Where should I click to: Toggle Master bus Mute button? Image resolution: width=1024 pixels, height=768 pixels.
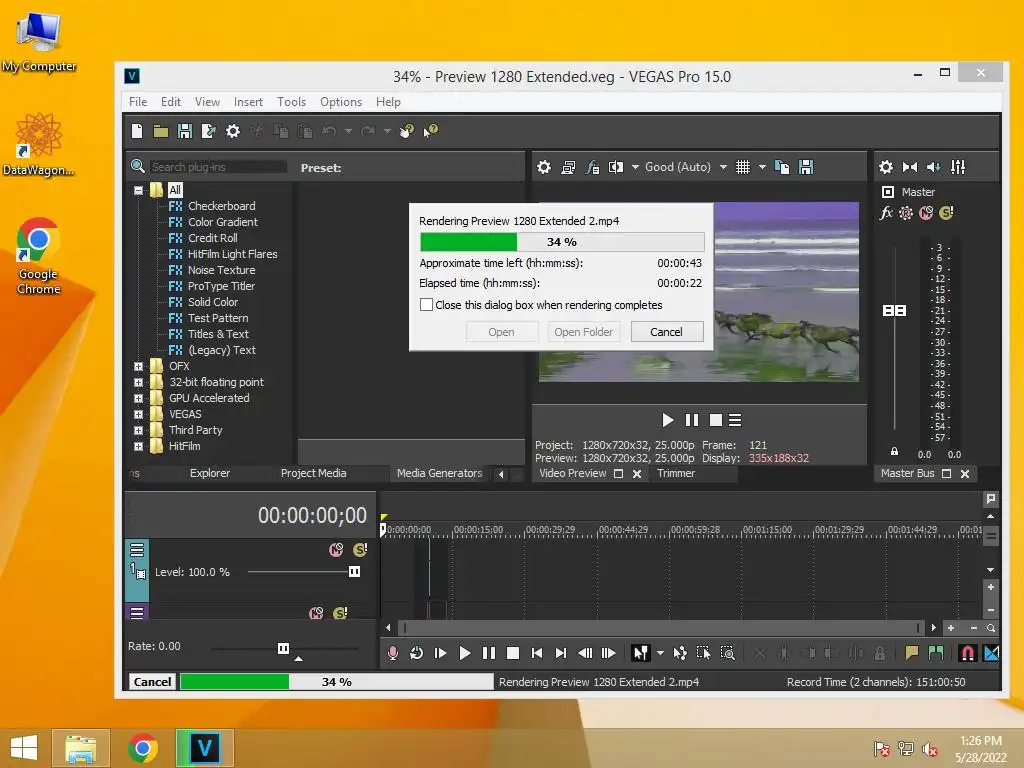(x=926, y=213)
